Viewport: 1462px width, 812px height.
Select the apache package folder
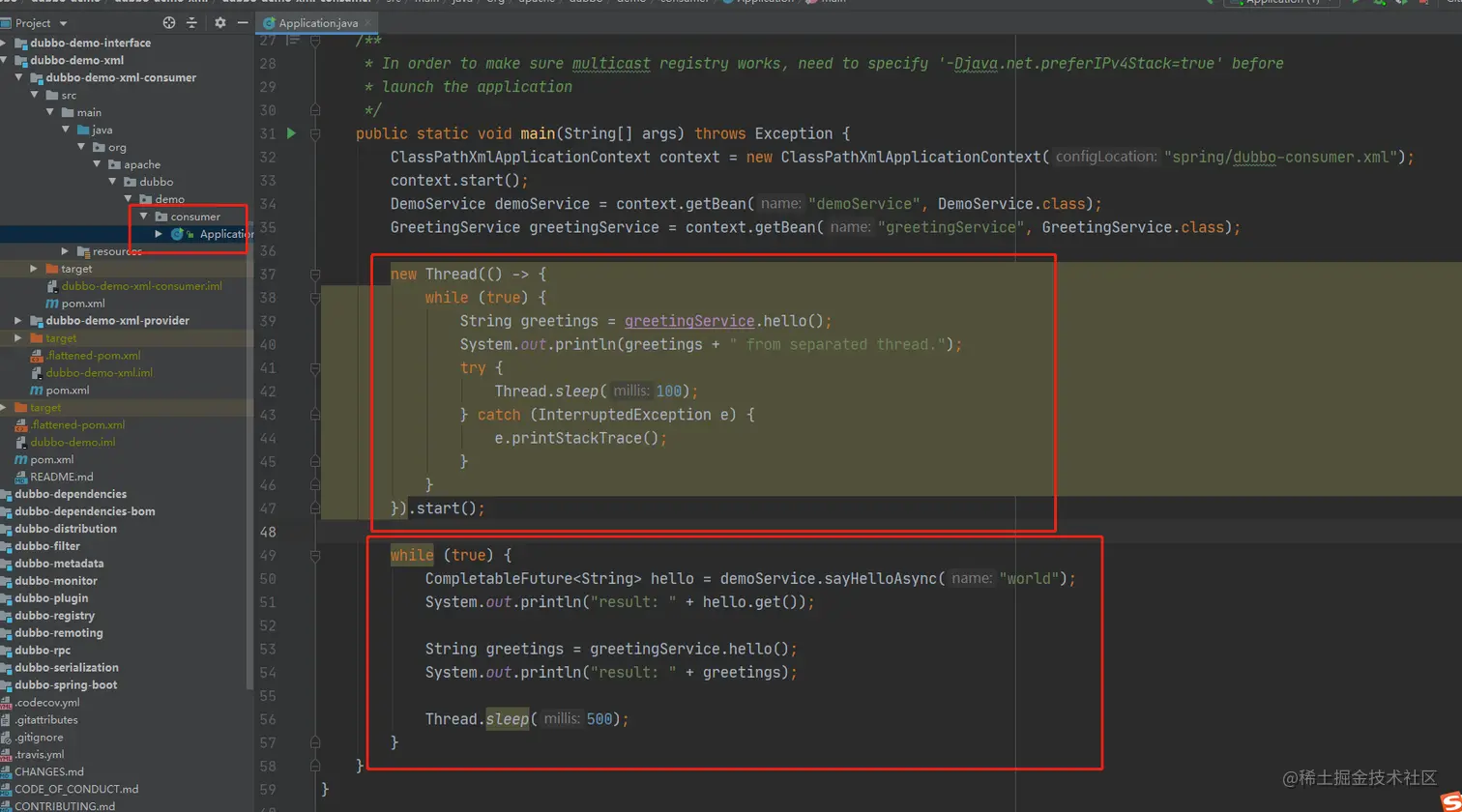(x=142, y=164)
